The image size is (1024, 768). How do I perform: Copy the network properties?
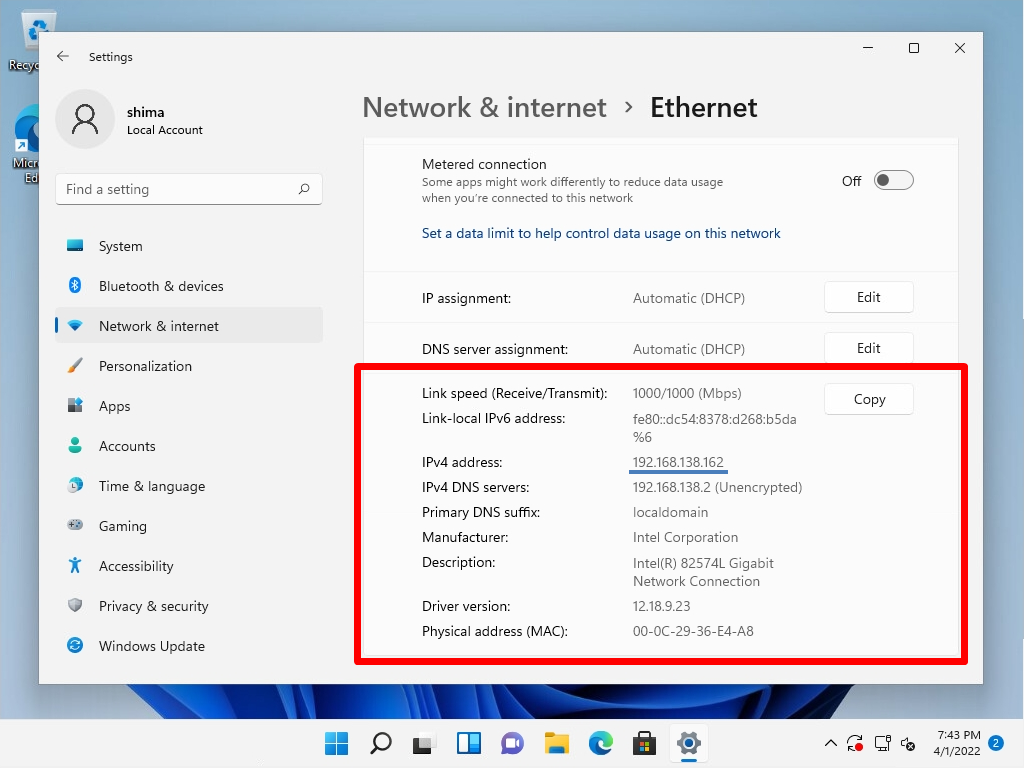869,399
